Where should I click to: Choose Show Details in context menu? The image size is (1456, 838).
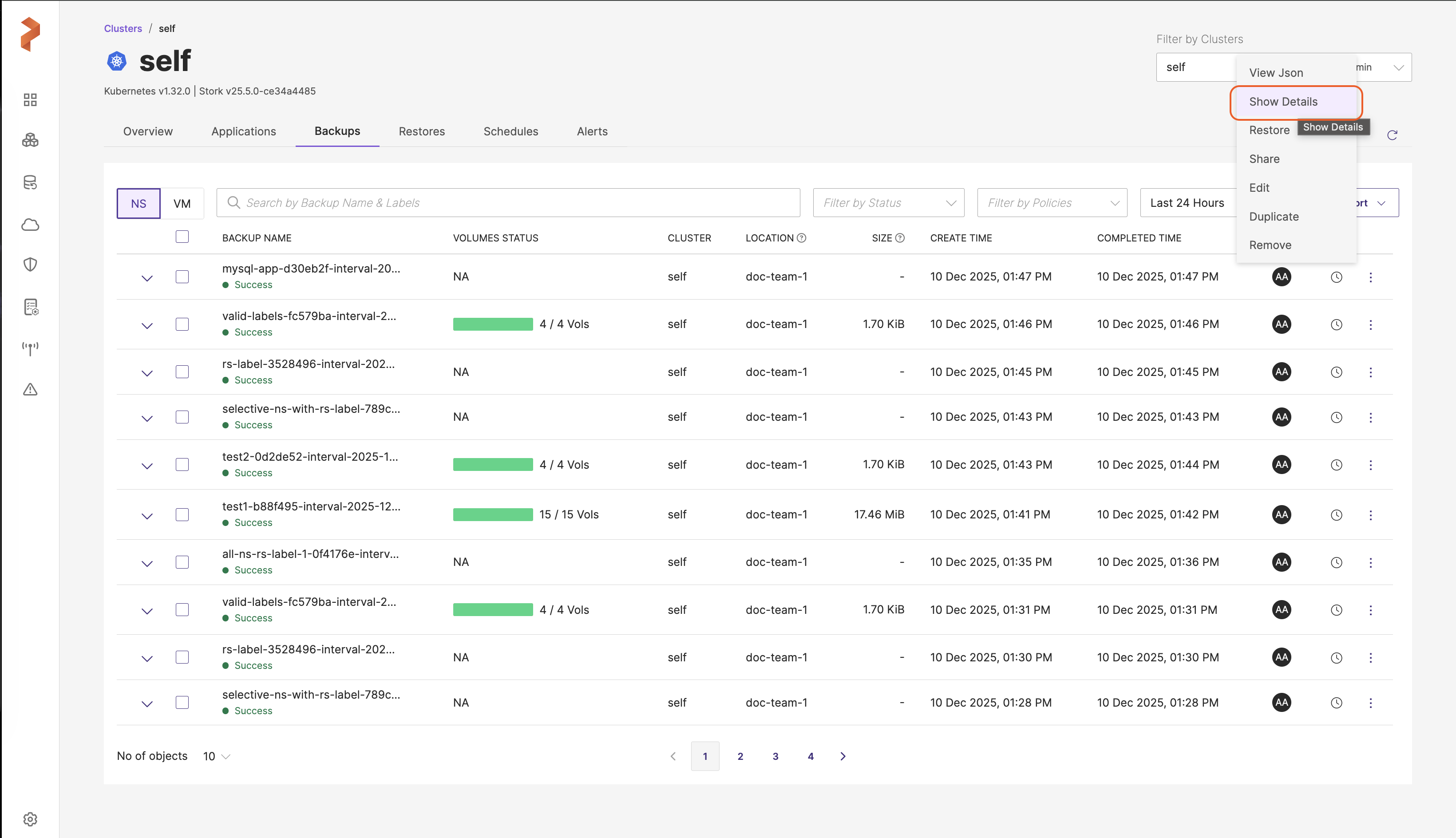point(1283,102)
